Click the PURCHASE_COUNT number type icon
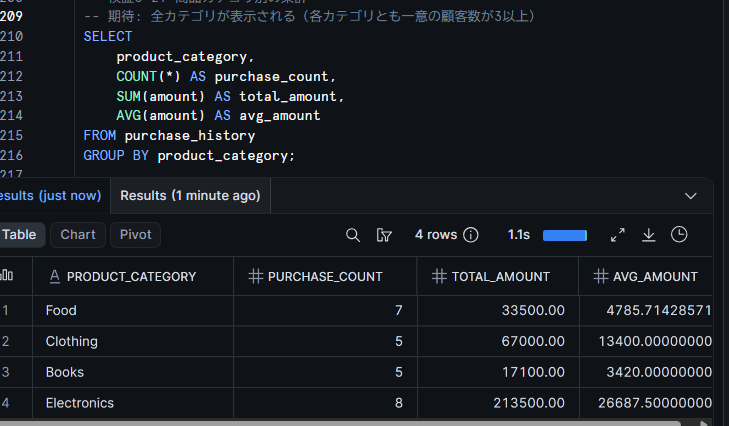The width and height of the screenshot is (729, 426). point(255,276)
